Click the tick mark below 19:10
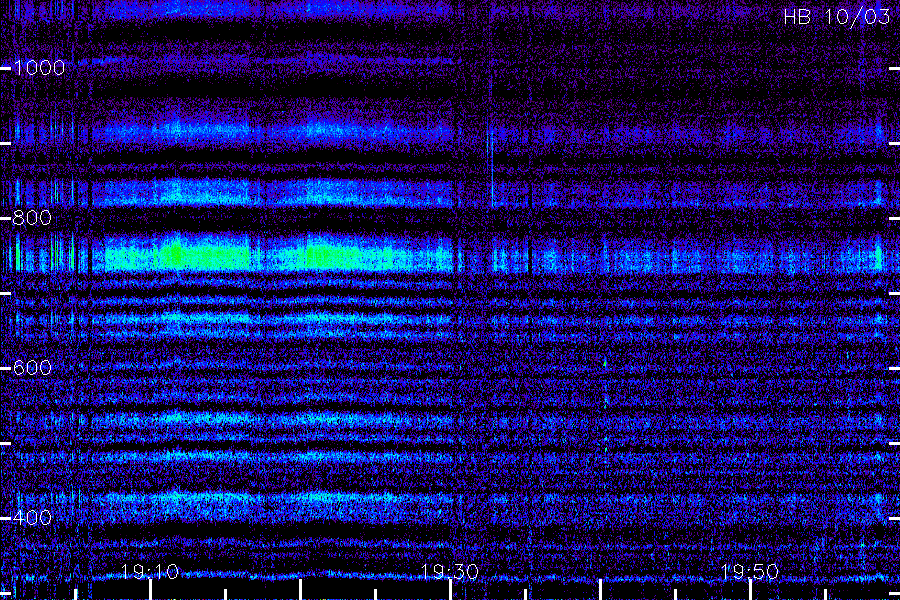 (150, 590)
